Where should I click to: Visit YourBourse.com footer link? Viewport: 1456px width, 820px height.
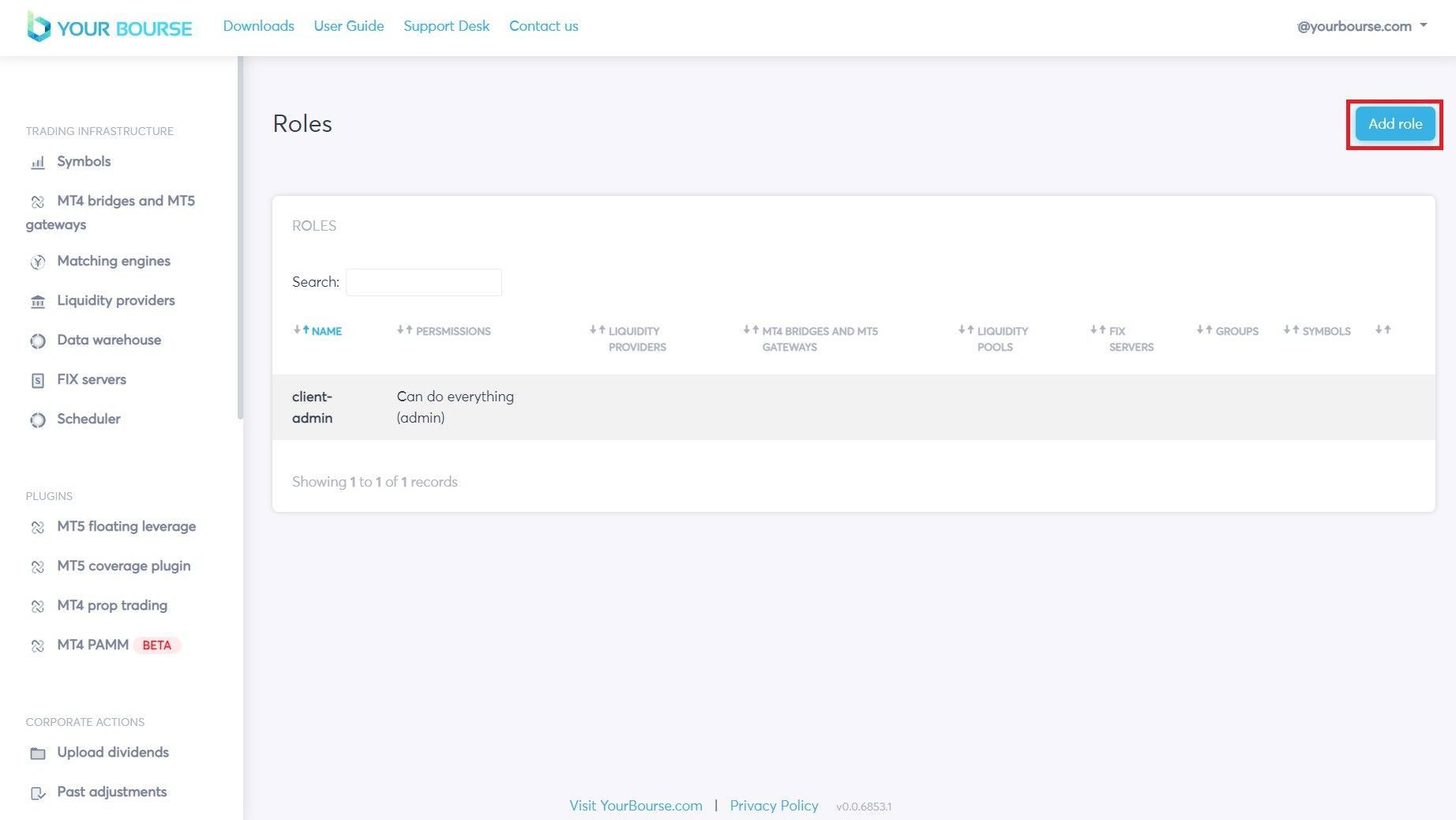pos(636,806)
